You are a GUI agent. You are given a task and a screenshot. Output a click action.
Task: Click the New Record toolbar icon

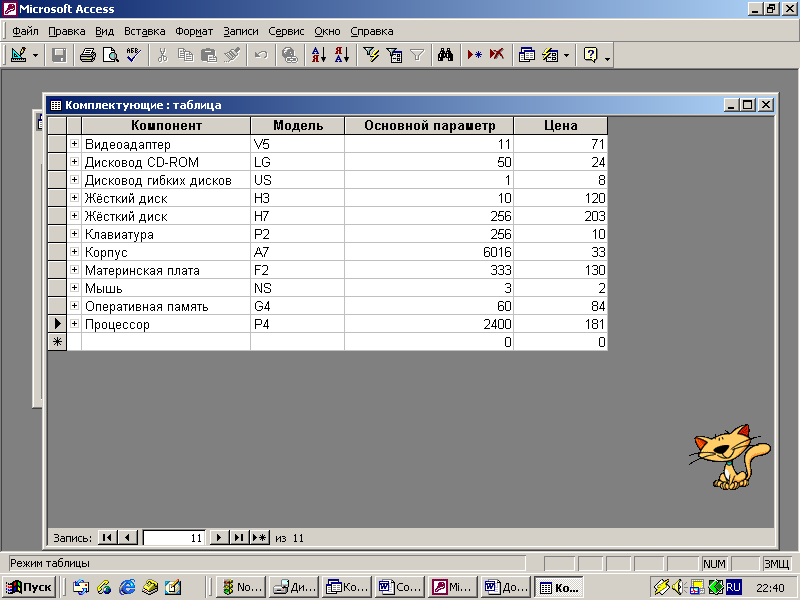(x=474, y=55)
